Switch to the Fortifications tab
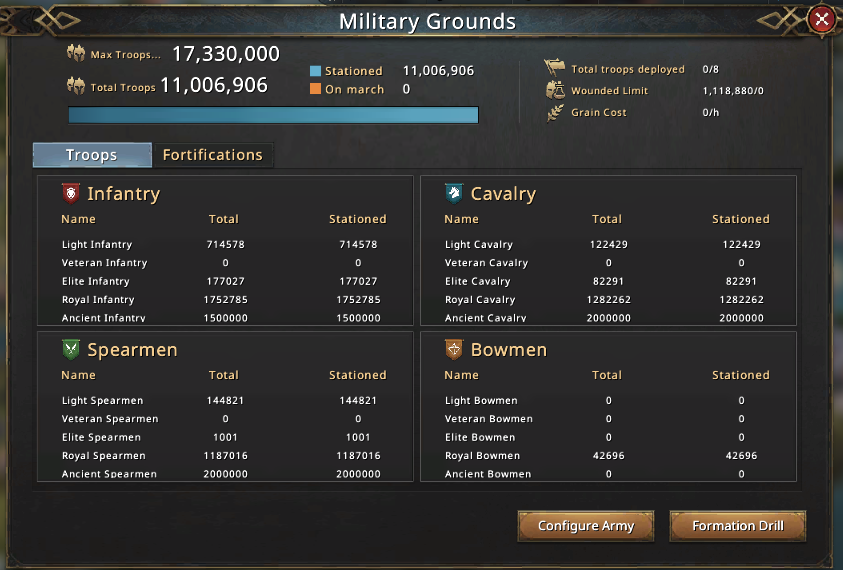The image size is (843, 570). pos(213,155)
